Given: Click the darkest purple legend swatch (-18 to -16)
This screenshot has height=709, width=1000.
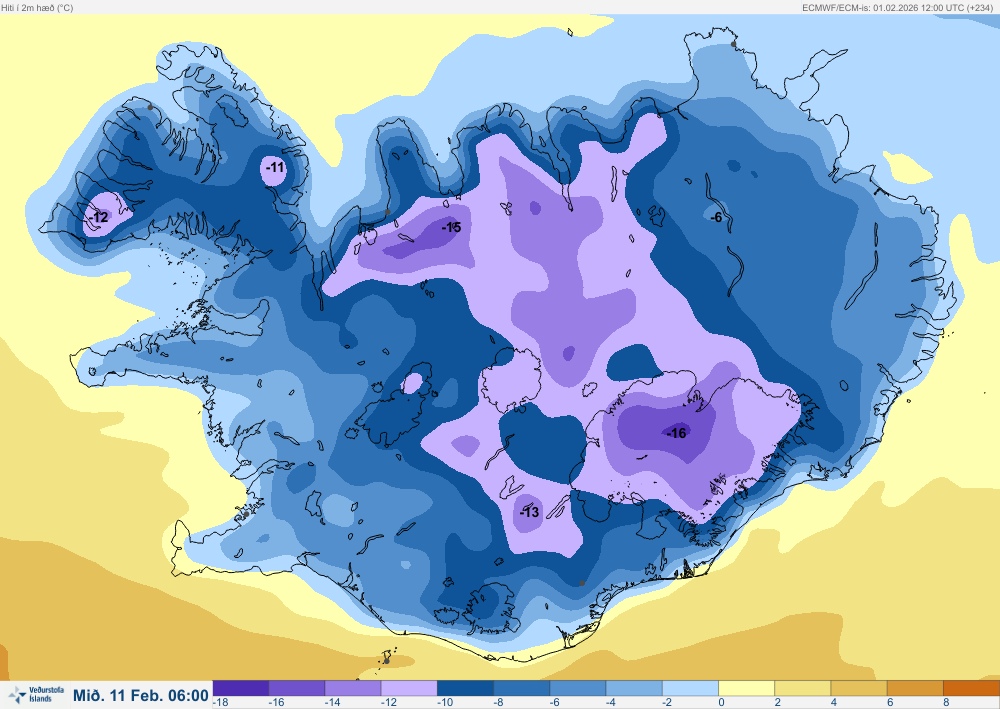Looking at the screenshot, I should [x=240, y=688].
